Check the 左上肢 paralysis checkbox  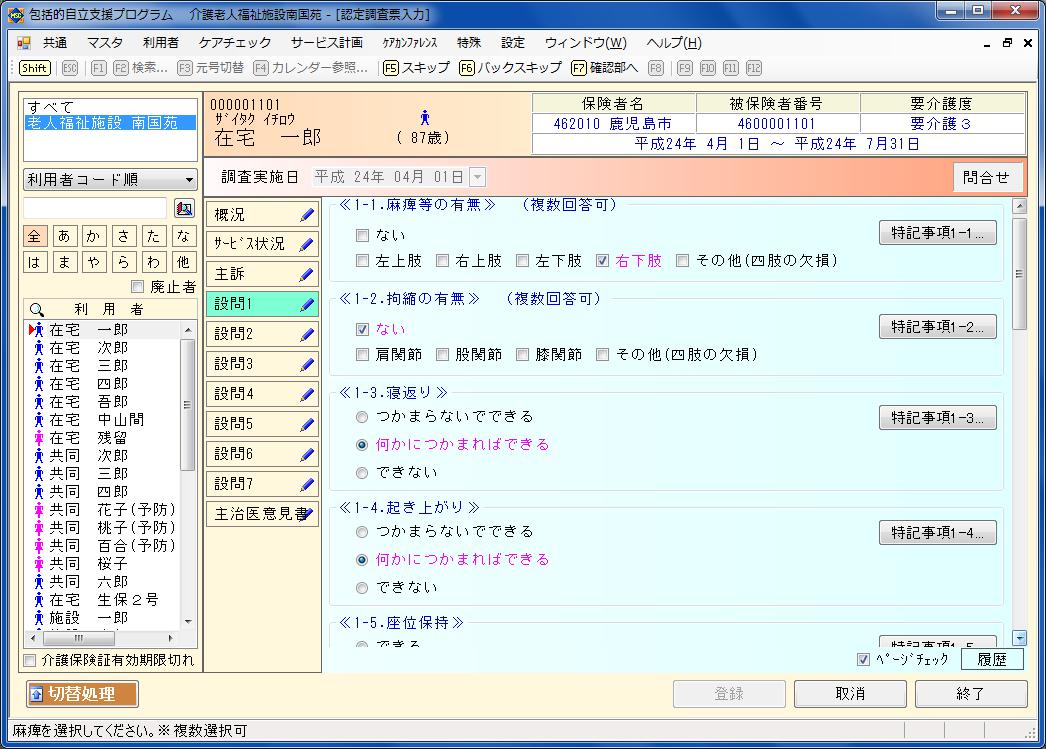pyautogui.click(x=363, y=261)
